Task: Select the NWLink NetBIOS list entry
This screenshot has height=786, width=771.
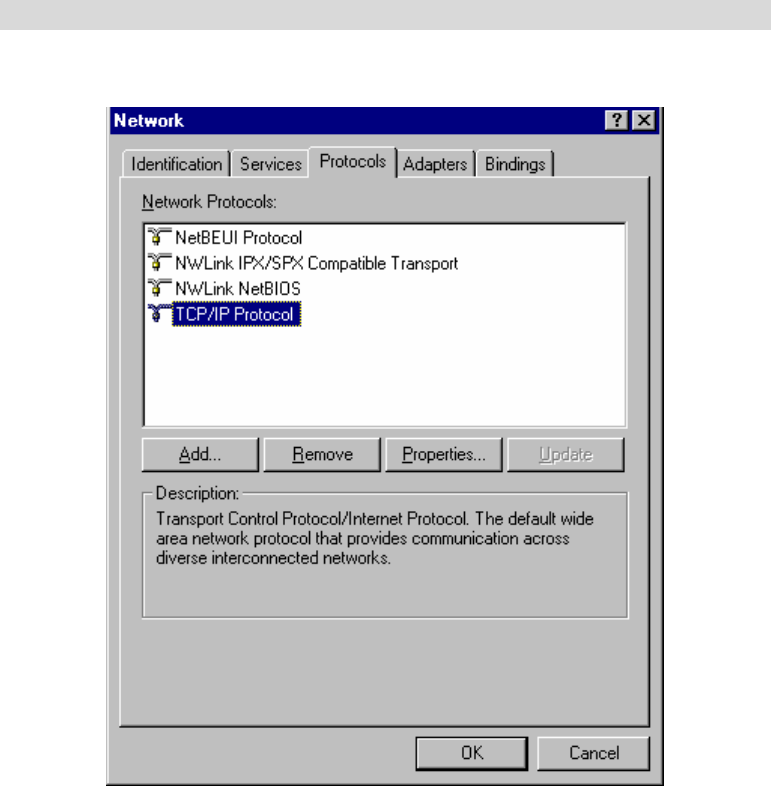Action: tap(238, 289)
